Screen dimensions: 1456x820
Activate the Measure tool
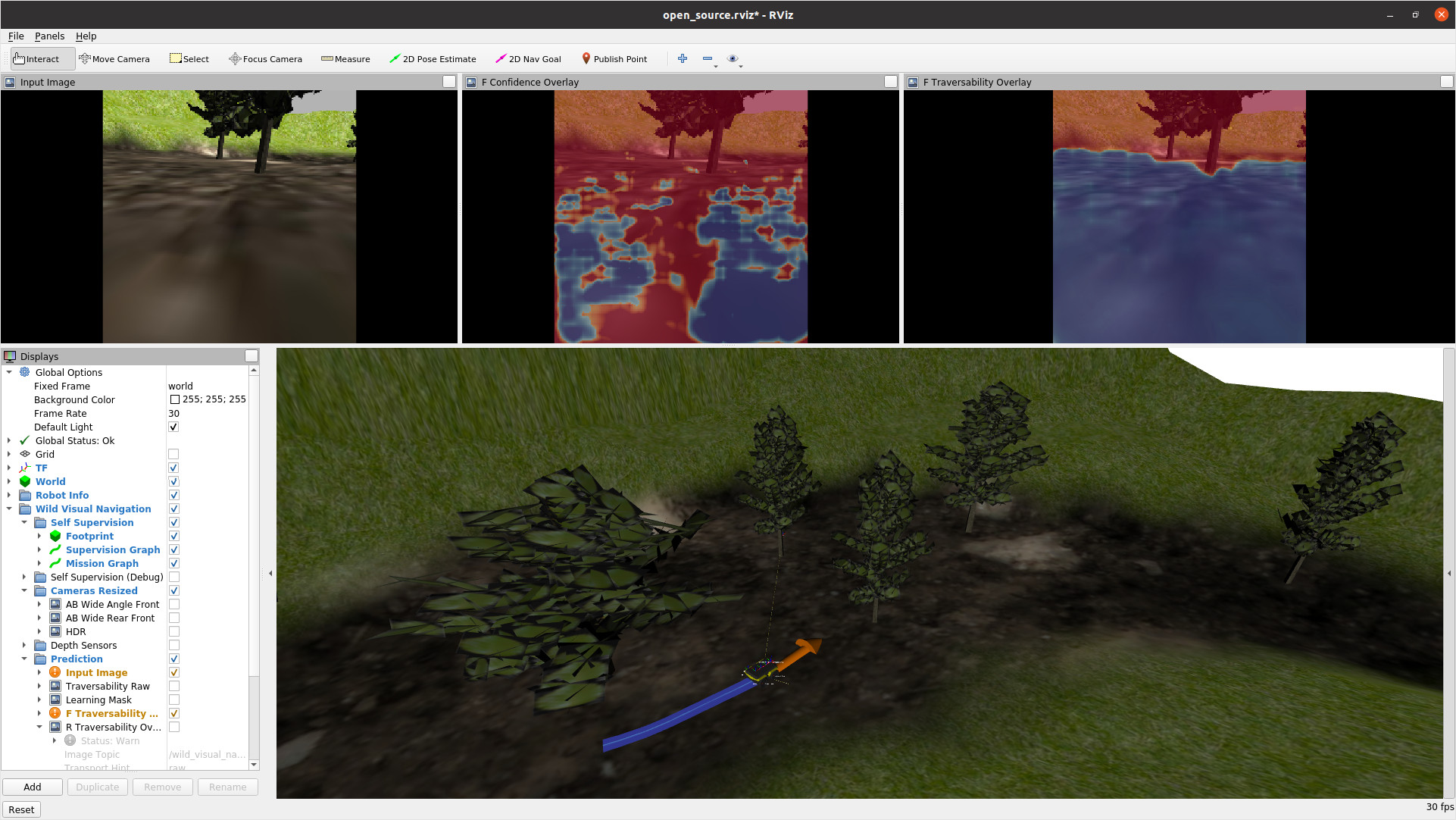(345, 59)
